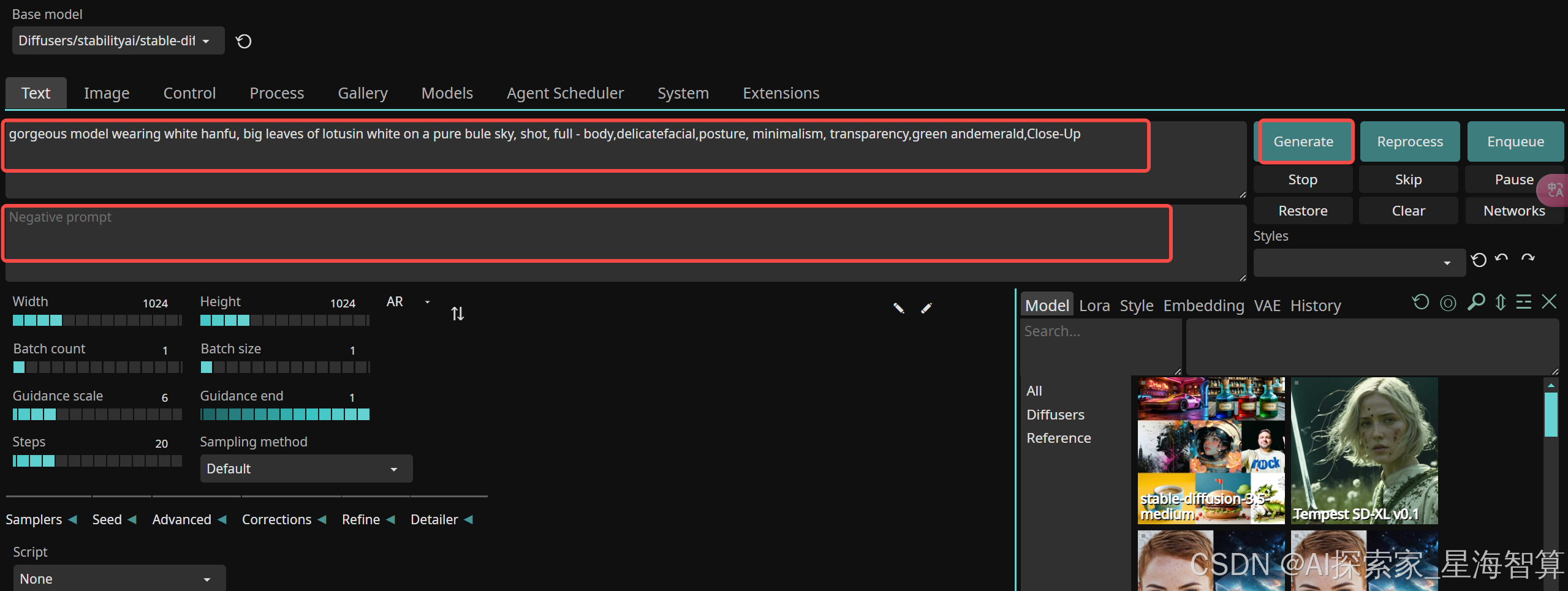
Task: Switch networks panel to Lora tab
Action: tap(1094, 305)
